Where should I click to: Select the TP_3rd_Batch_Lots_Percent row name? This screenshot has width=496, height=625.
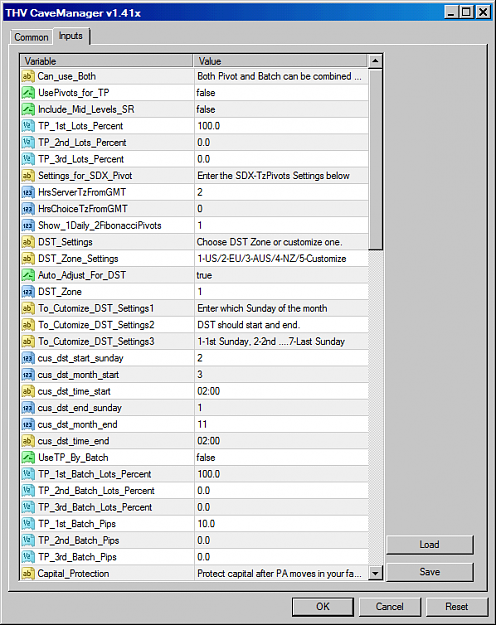pyautogui.click(x=95, y=507)
